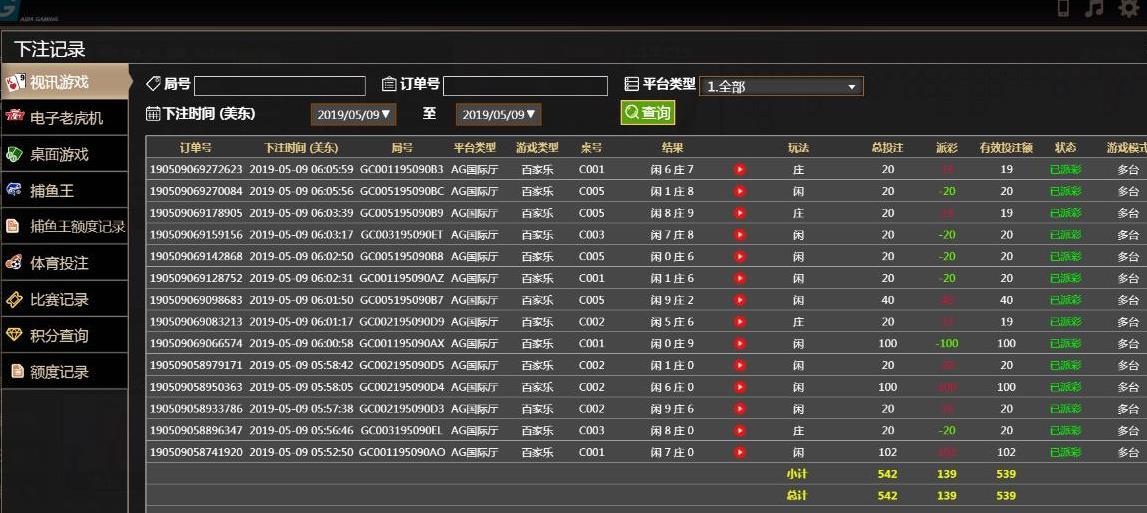Click the list icon beside 平台类型

point(631,84)
